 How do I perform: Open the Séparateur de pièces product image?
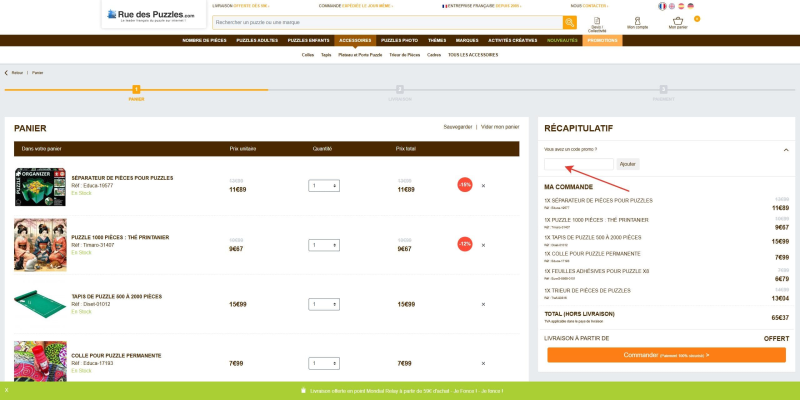pyautogui.click(x=40, y=187)
